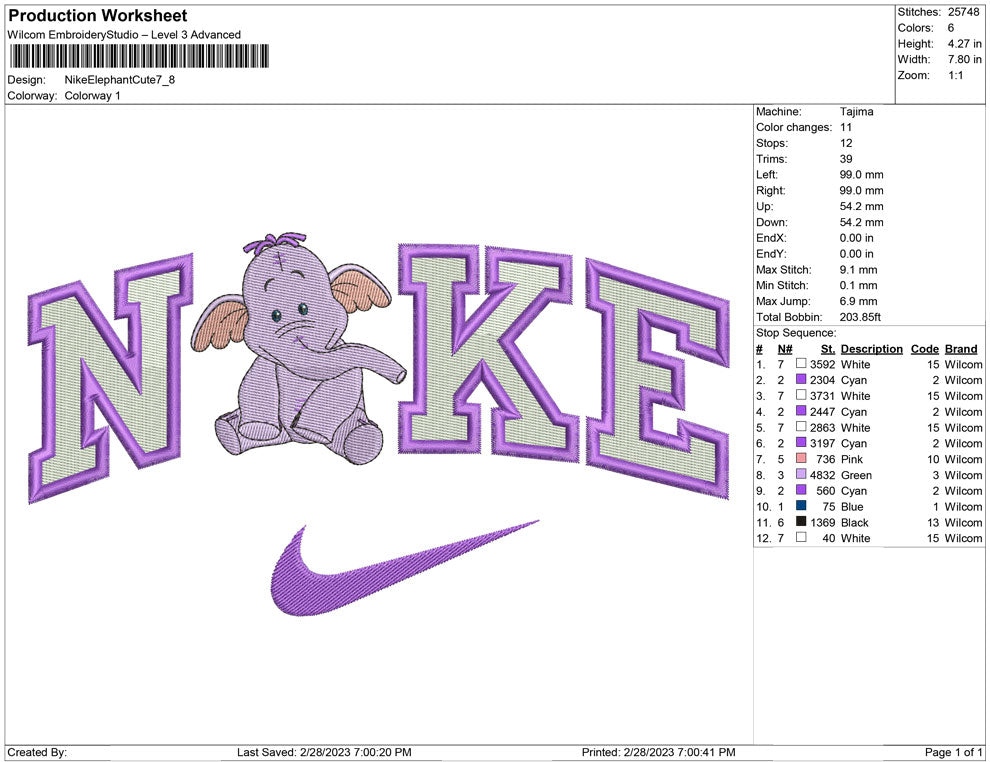Click the blue swatch in stop 10

[x=801, y=506]
